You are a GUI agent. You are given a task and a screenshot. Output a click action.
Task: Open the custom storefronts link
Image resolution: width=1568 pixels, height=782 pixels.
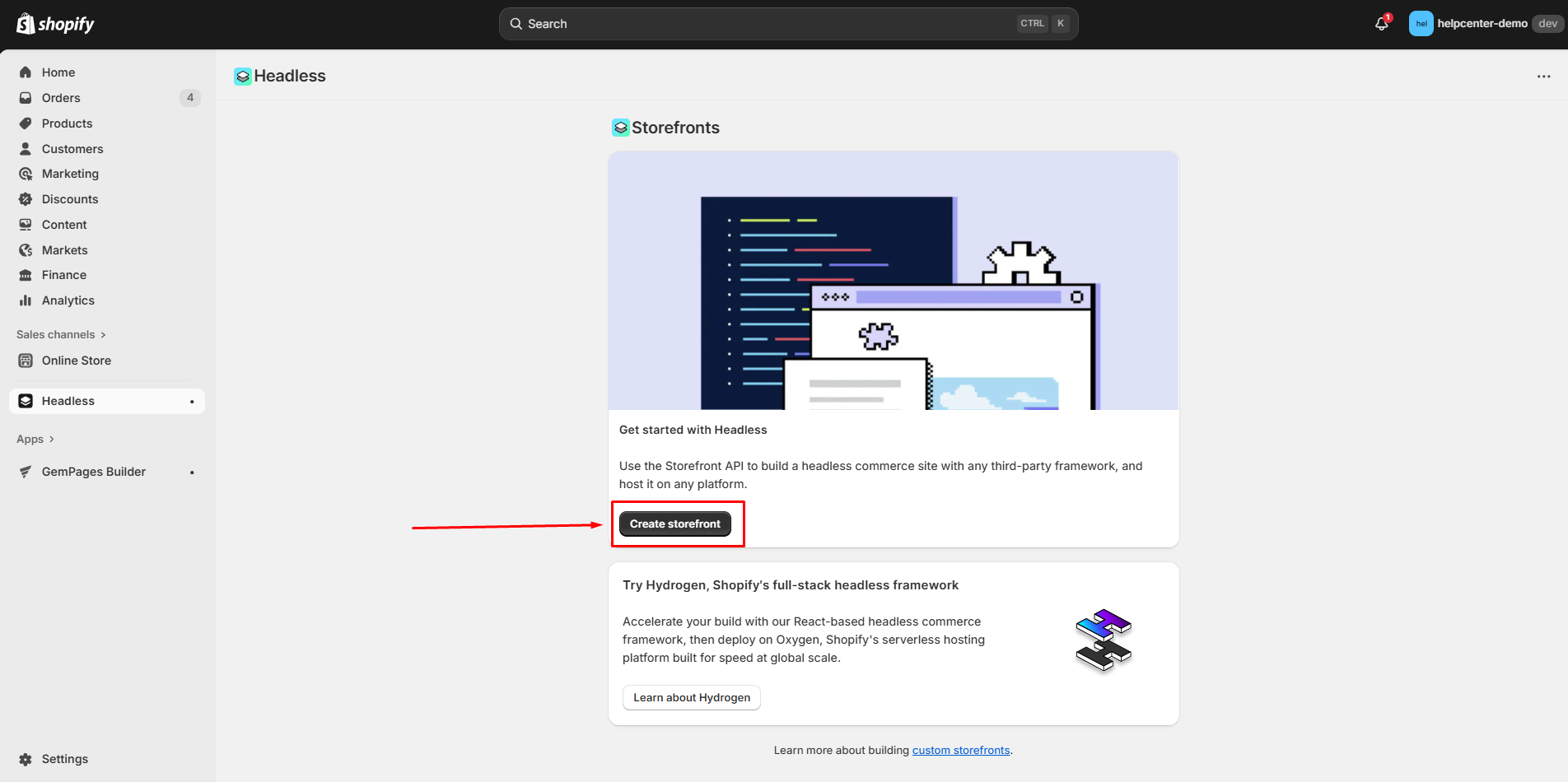[x=960, y=750]
